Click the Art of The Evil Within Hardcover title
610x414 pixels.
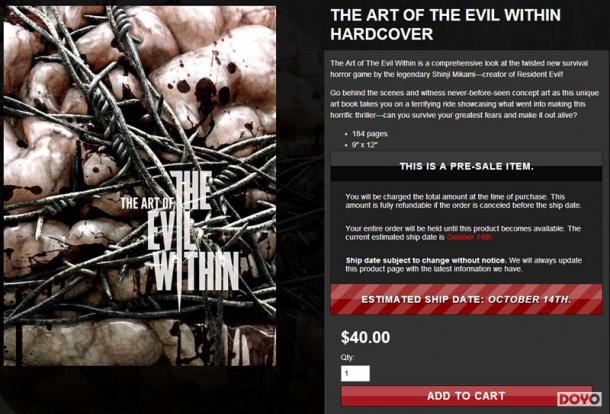tap(446, 25)
